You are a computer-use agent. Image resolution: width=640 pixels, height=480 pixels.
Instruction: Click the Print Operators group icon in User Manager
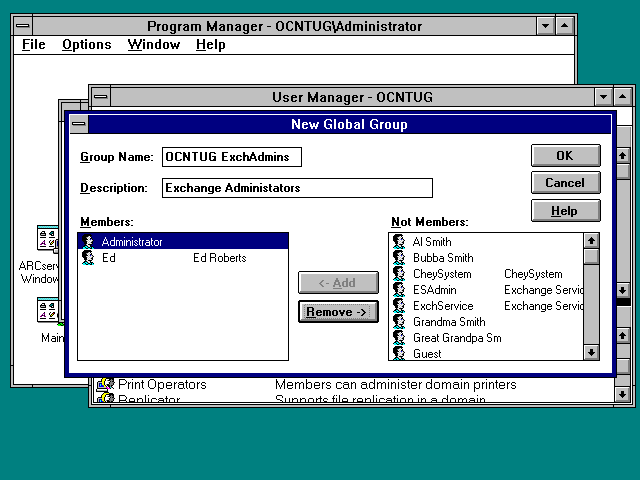tap(105, 384)
